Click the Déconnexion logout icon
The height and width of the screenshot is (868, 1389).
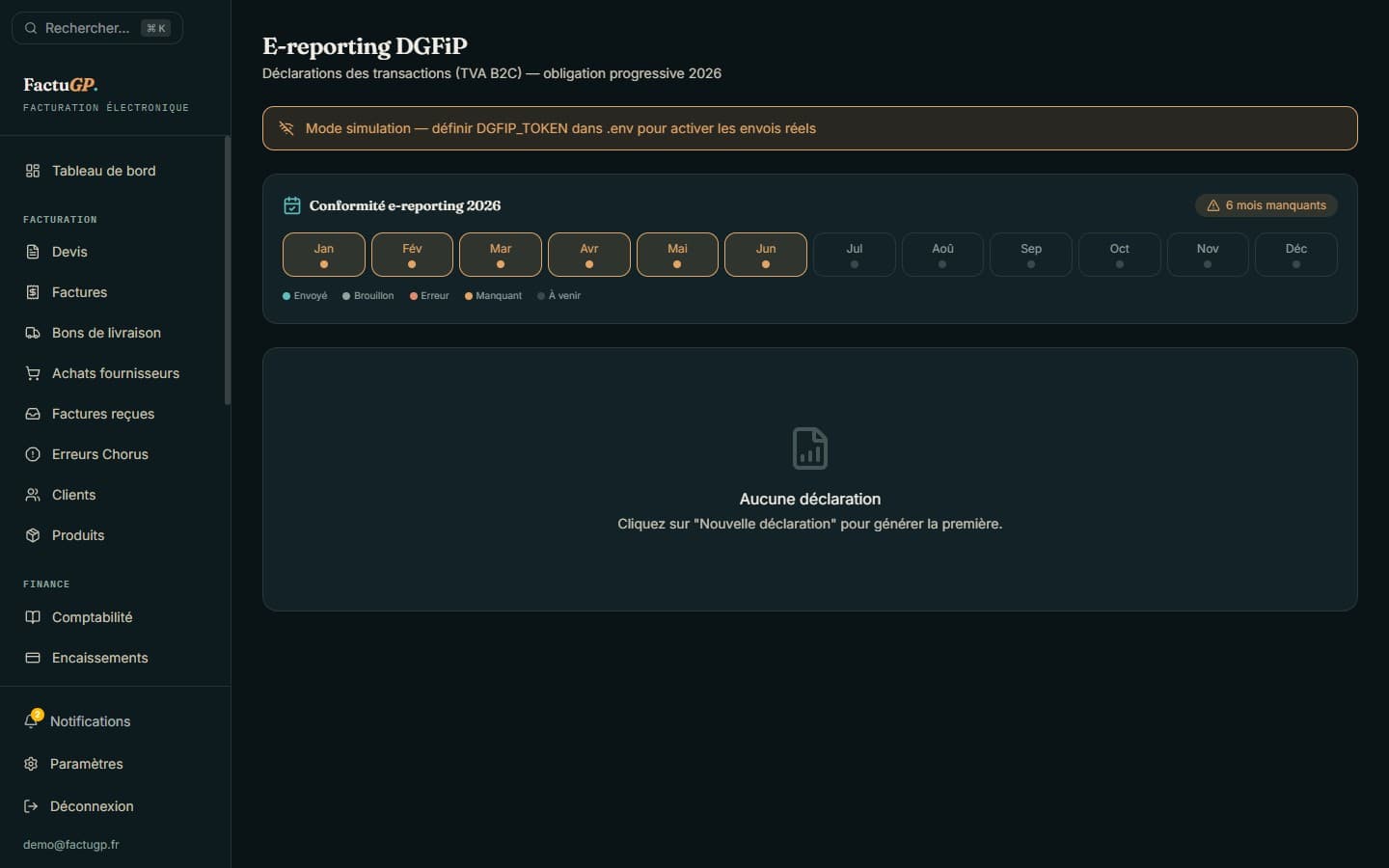point(31,806)
